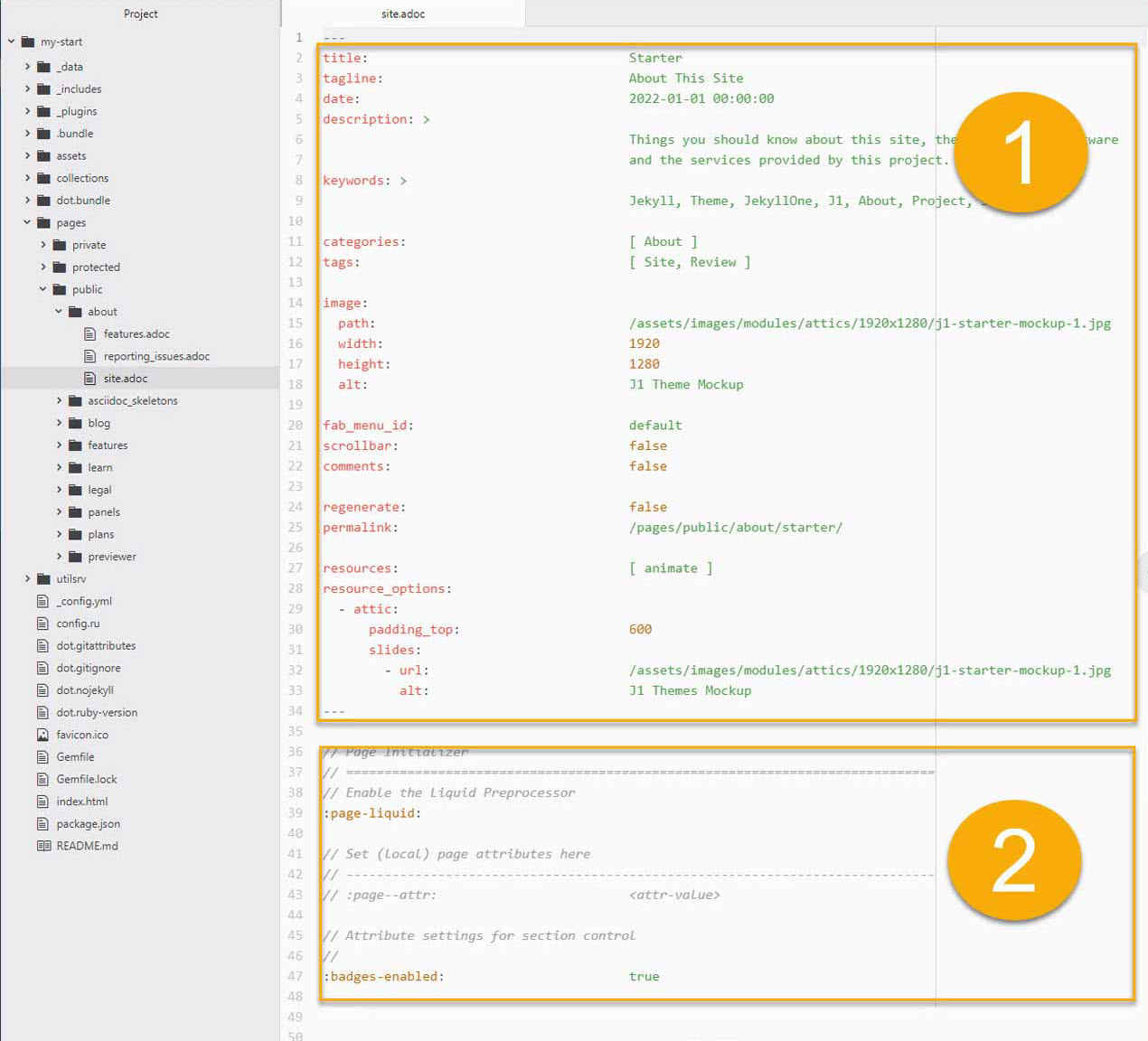Viewport: 1148px width, 1041px height.
Task: Click the Project panel header tab
Action: [x=140, y=14]
